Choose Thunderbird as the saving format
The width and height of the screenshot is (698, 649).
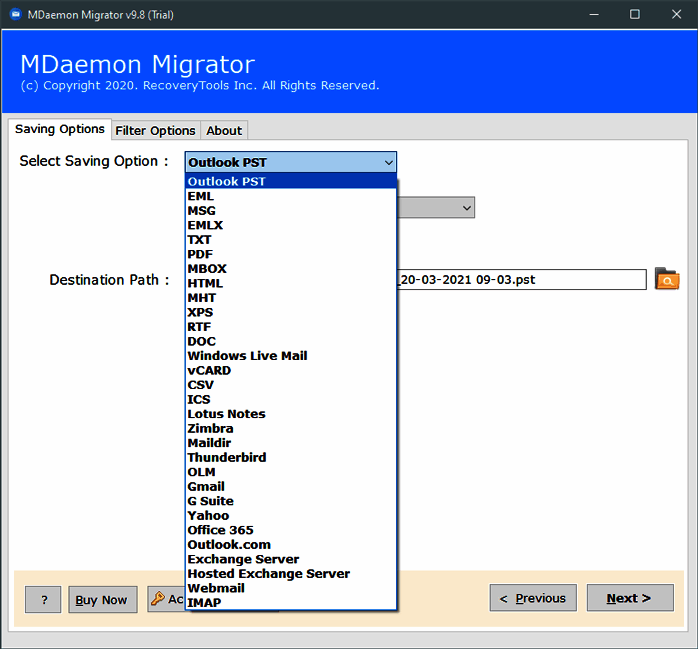(x=227, y=458)
